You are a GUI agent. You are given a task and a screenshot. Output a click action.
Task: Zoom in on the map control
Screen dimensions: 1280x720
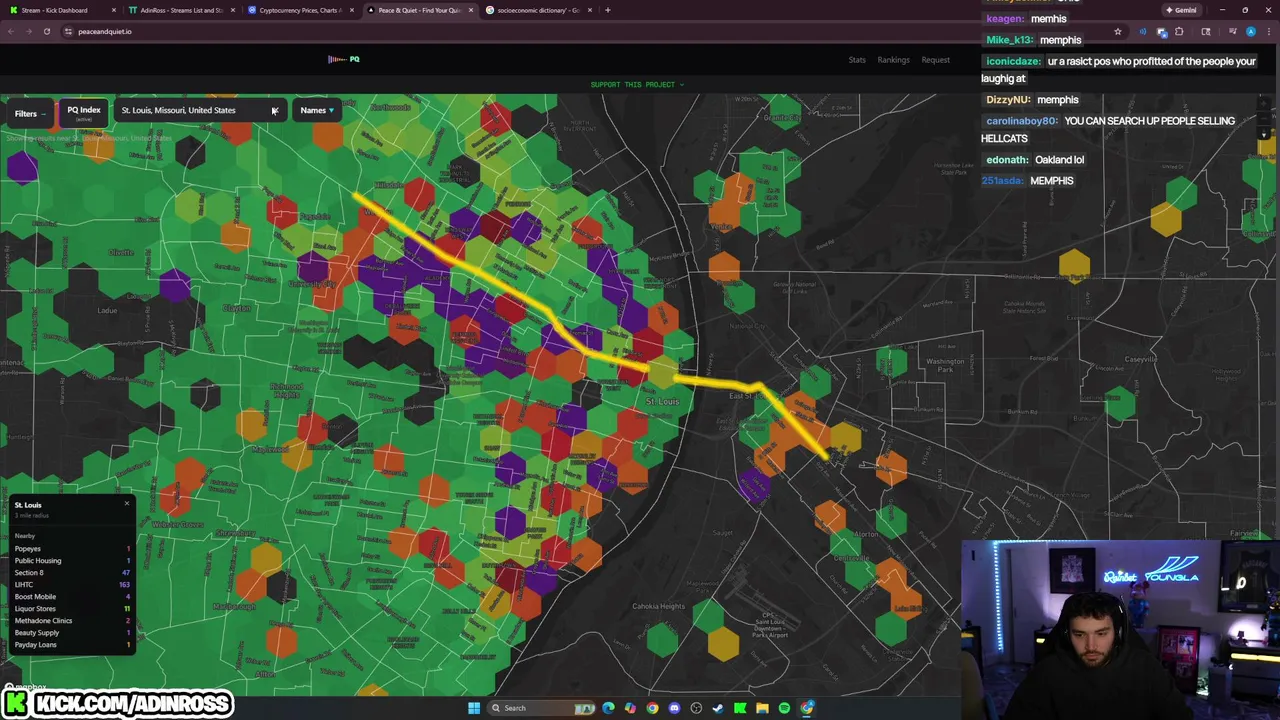[1264, 103]
